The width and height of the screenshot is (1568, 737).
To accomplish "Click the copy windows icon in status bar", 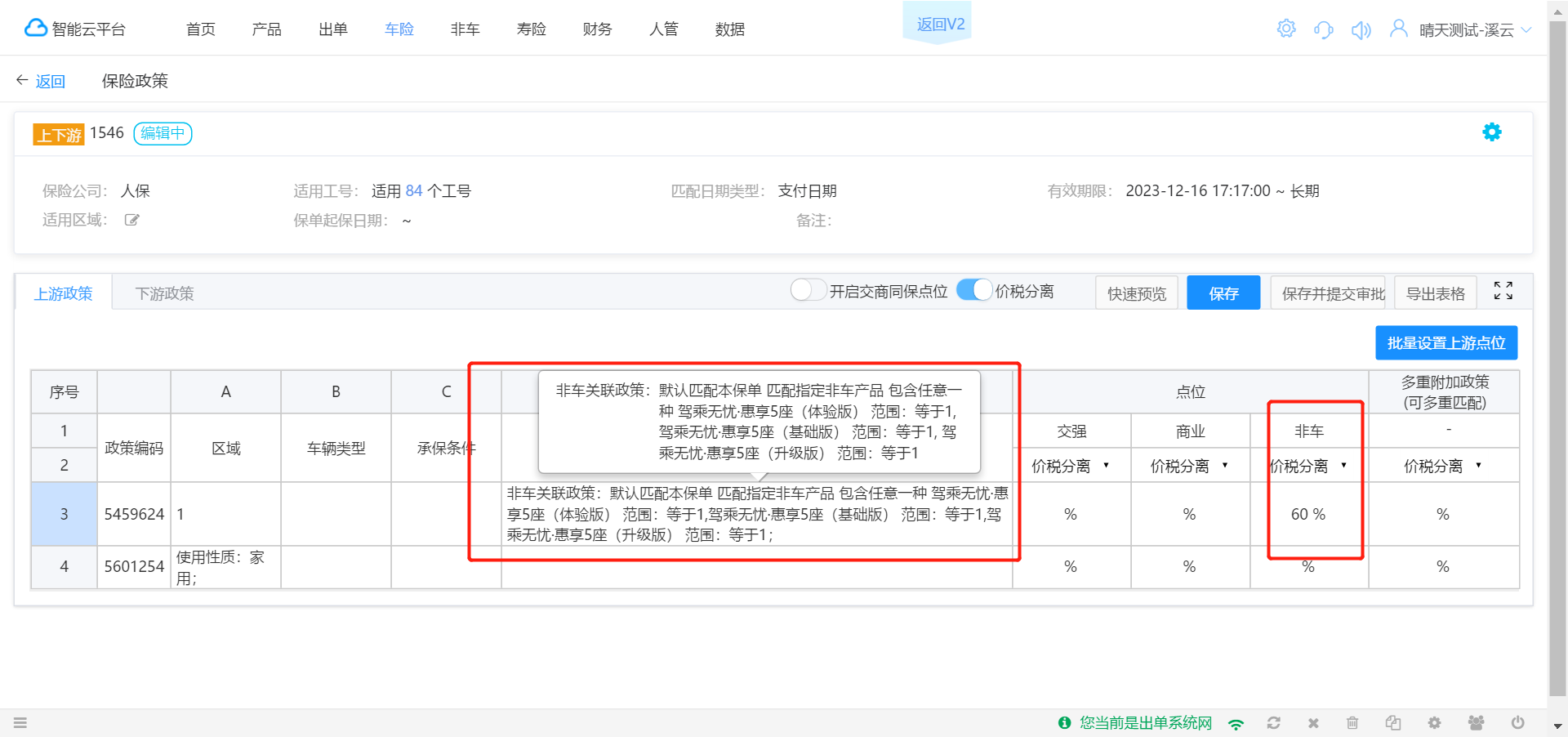I will (x=1393, y=723).
